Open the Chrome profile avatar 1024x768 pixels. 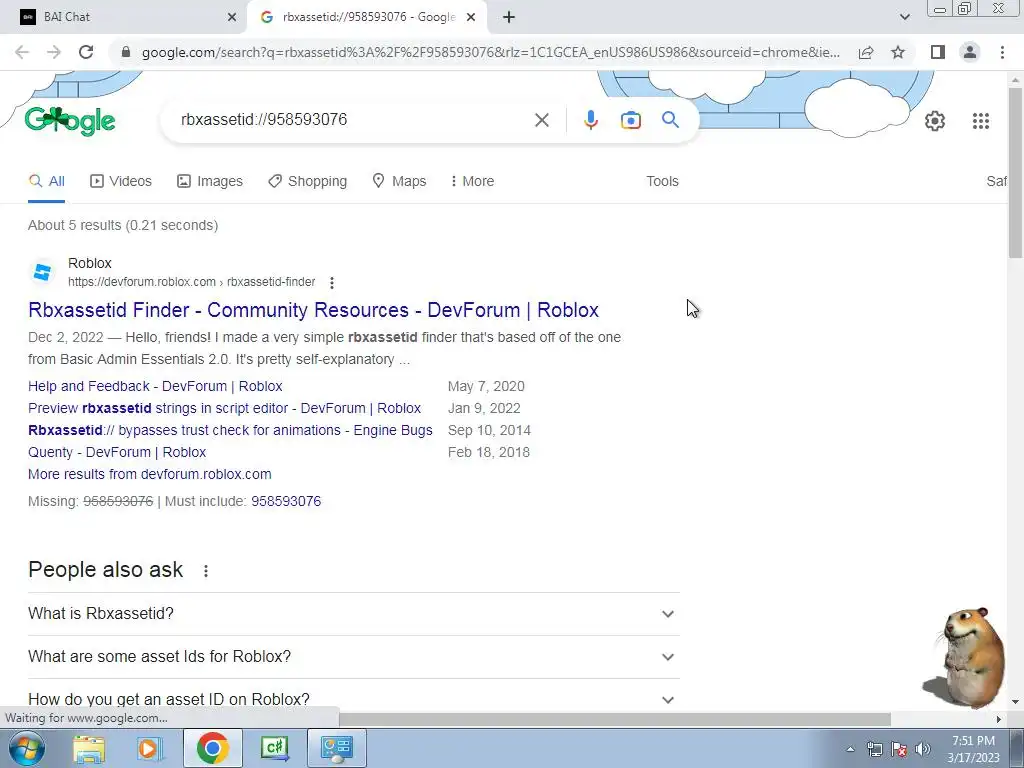pos(970,52)
